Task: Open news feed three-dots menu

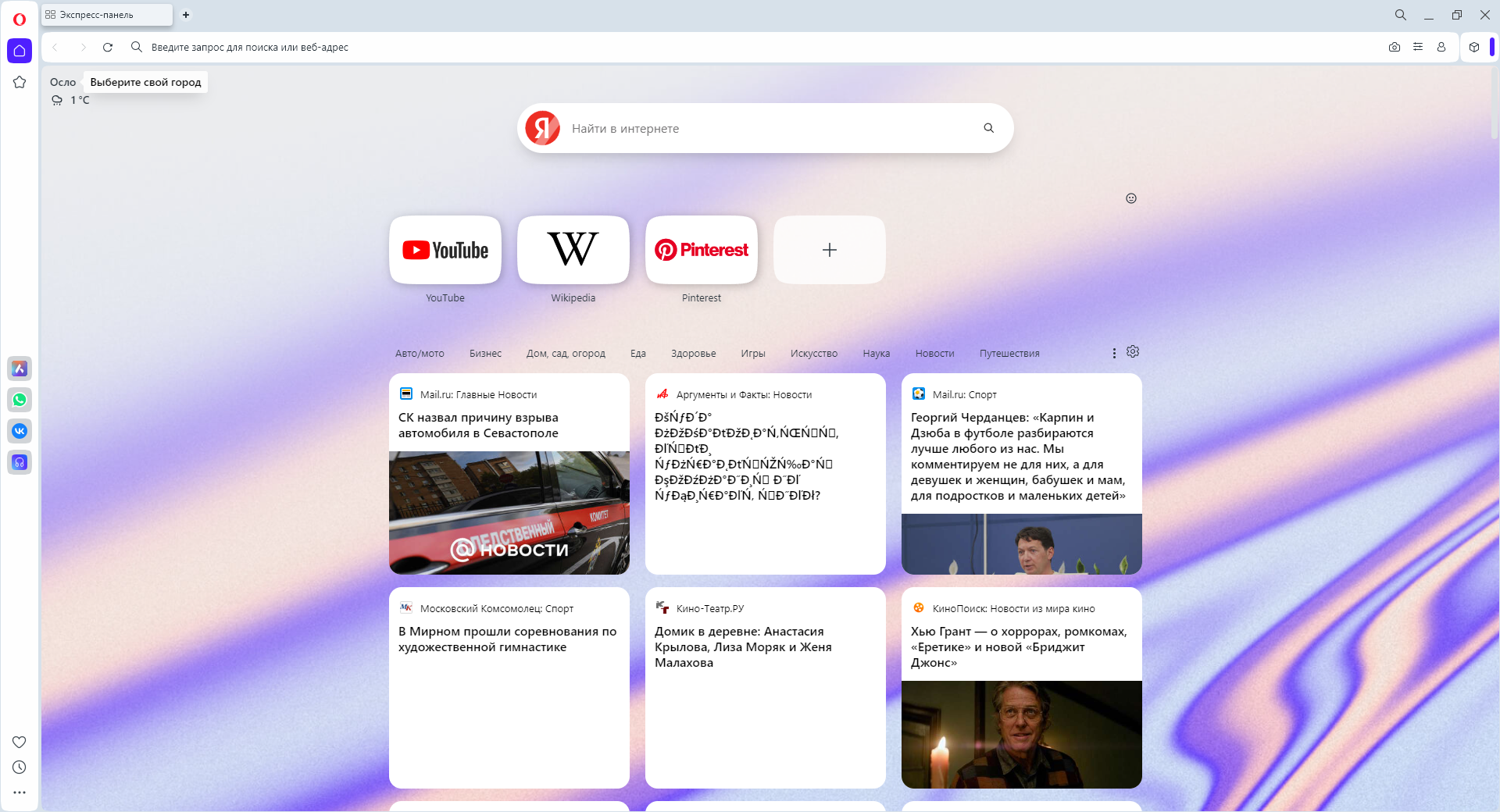Action: 1114,354
